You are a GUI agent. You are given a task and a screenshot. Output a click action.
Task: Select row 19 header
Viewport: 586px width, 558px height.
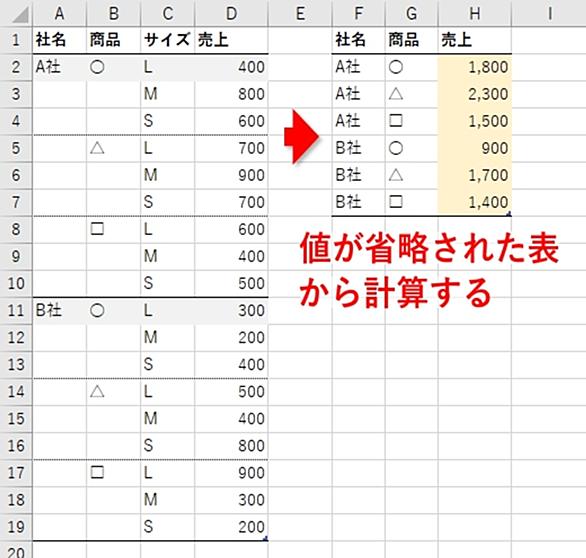click(16, 527)
